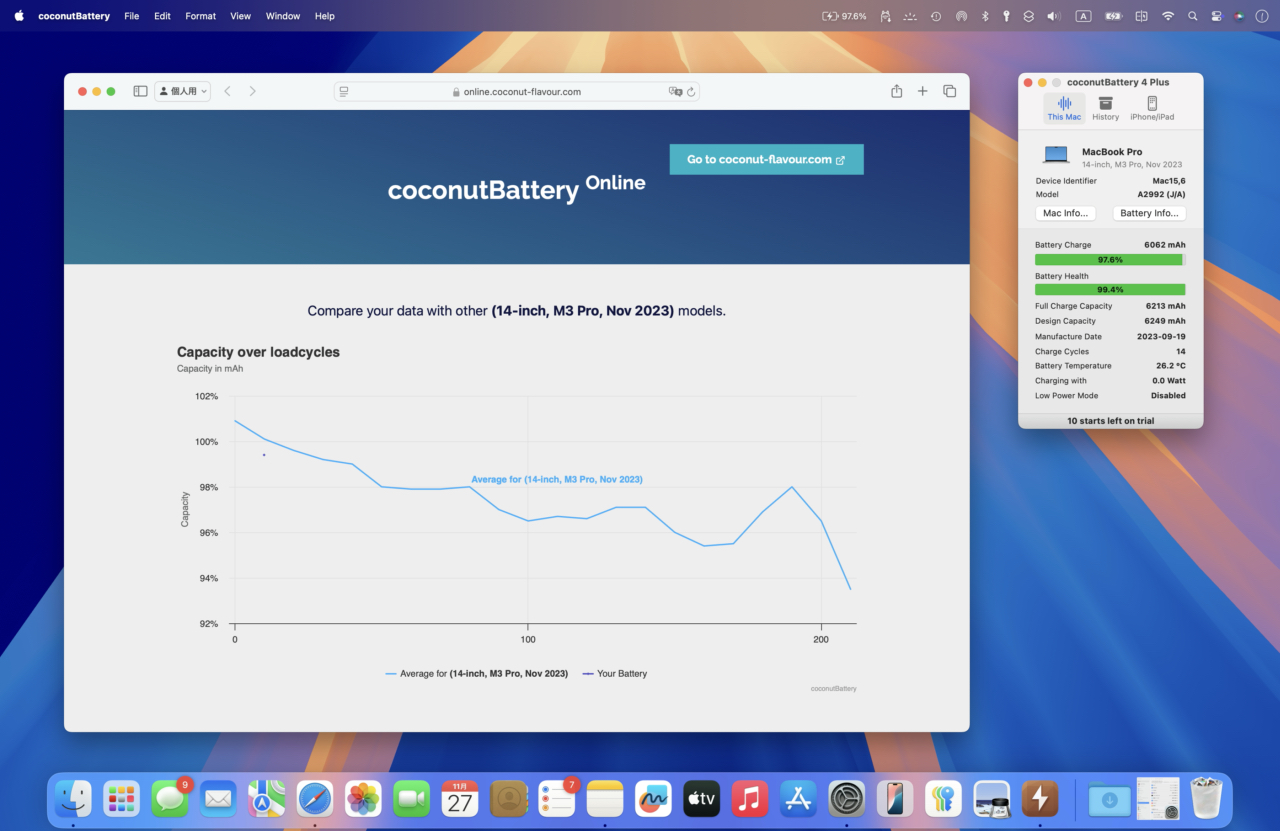Click the Battery Charge 97.6% progress bar

pyautogui.click(x=1110, y=259)
